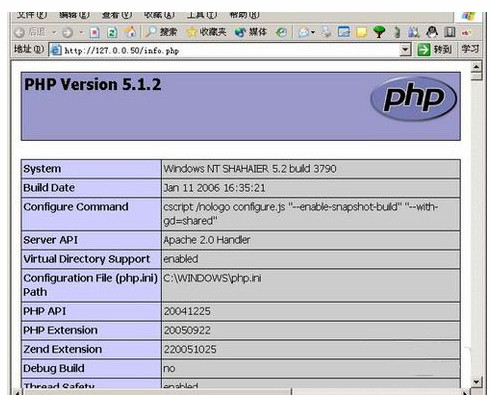Click "enabled" in Virtual Directory Support row
Image resolution: width=490 pixels, height=395 pixels.
coord(181,259)
